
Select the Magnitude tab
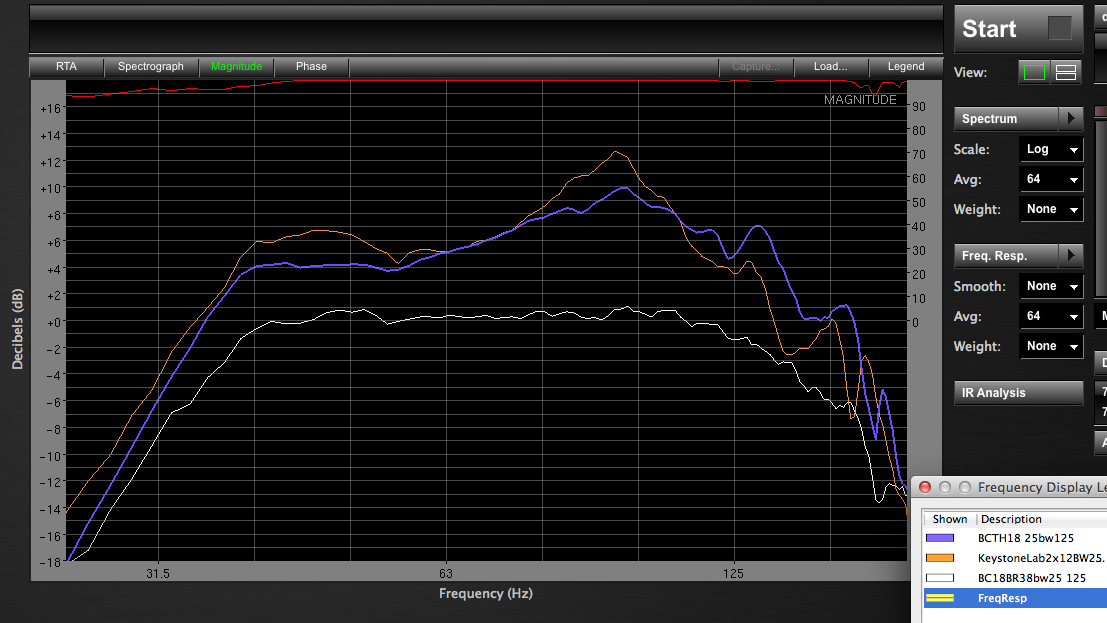click(x=237, y=66)
